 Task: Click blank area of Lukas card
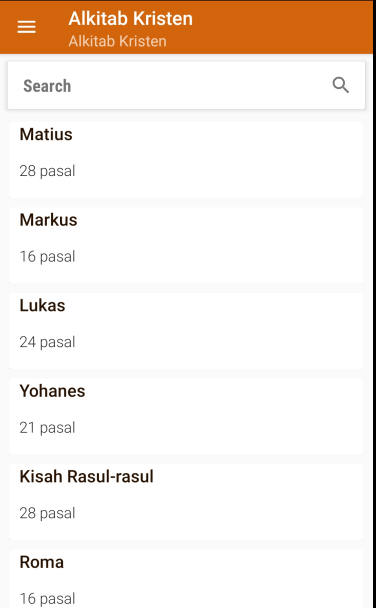233,331
